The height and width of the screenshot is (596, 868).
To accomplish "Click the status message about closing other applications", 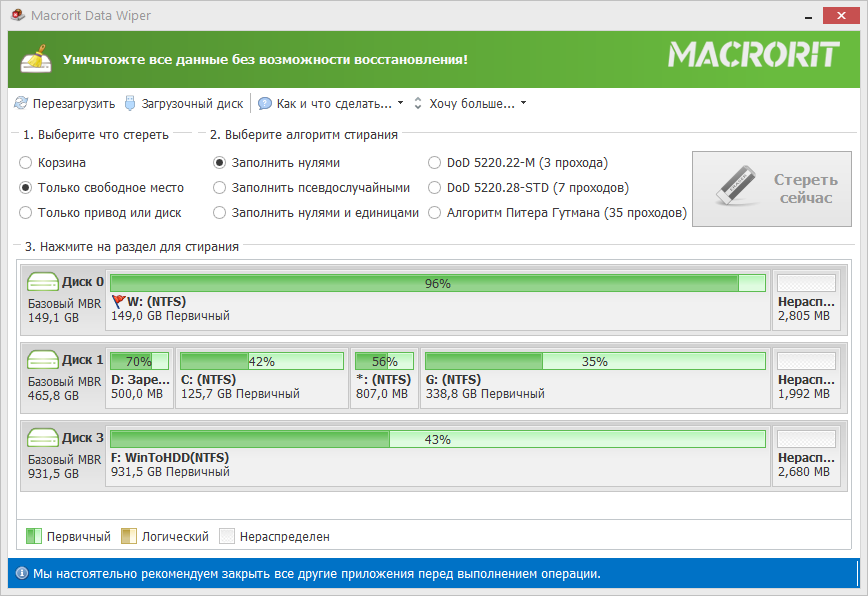I will (317, 574).
